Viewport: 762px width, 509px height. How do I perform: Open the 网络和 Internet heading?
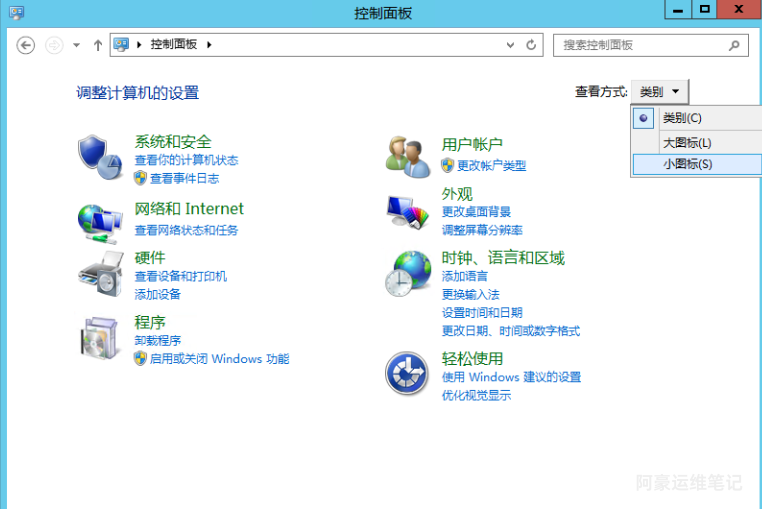pos(189,209)
